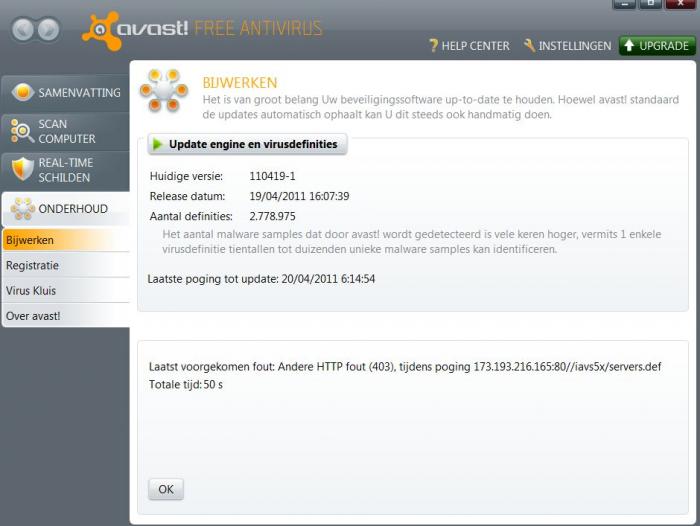Click the avast! orange logo
This screenshot has width=700, height=526.
pyautogui.click(x=102, y=31)
